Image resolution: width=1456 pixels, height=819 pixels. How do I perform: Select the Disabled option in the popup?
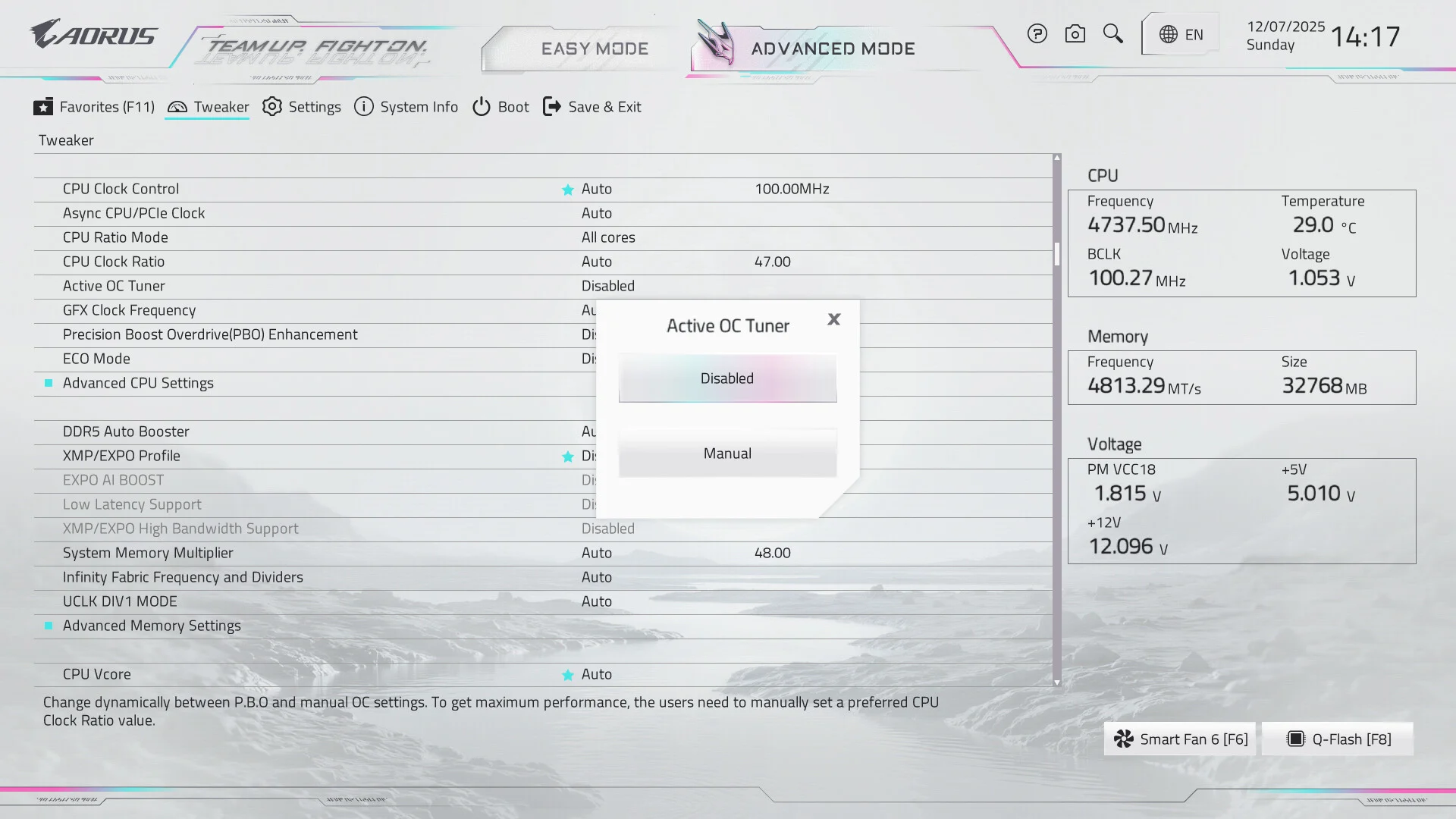727,378
